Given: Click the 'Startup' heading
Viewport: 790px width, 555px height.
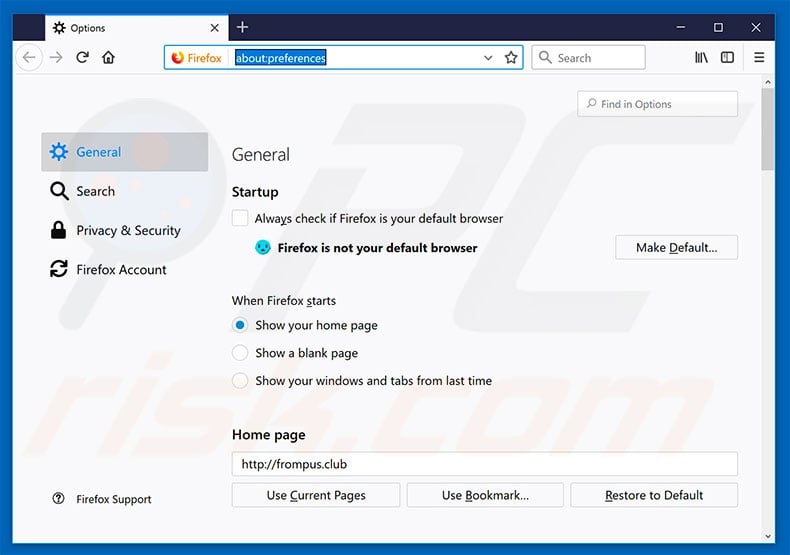Looking at the screenshot, I should click(x=255, y=192).
